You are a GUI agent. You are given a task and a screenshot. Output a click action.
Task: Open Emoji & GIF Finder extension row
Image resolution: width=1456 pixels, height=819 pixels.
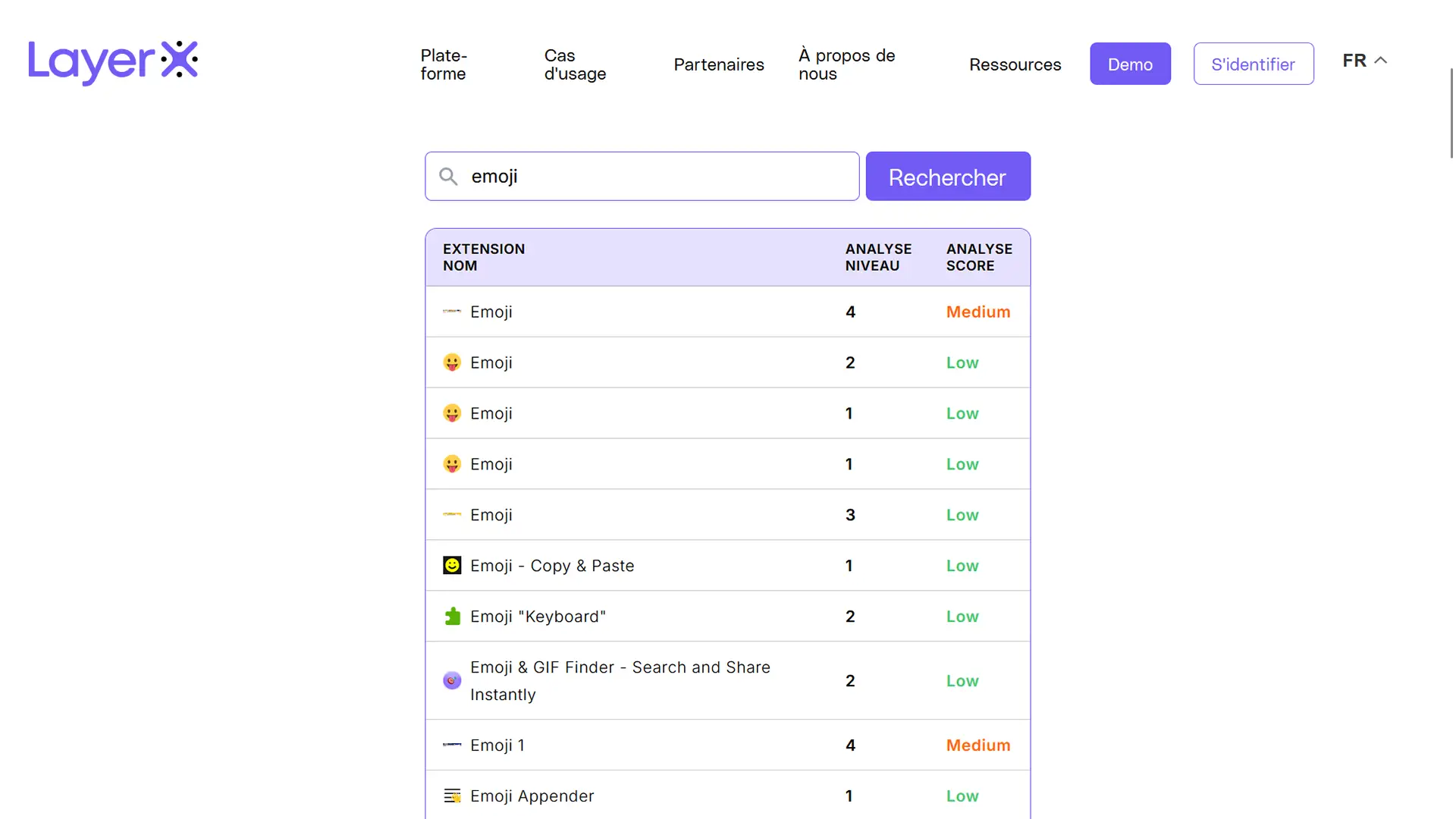[x=727, y=681]
